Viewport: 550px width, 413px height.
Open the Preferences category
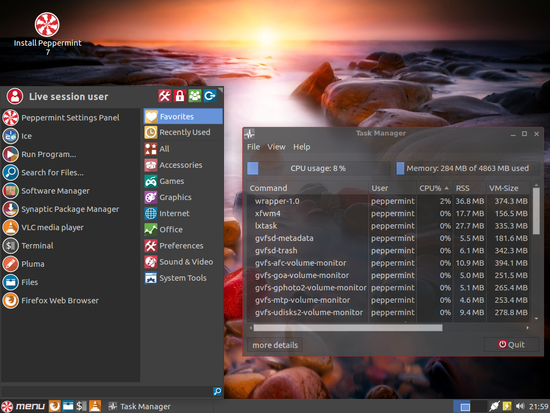click(x=183, y=246)
